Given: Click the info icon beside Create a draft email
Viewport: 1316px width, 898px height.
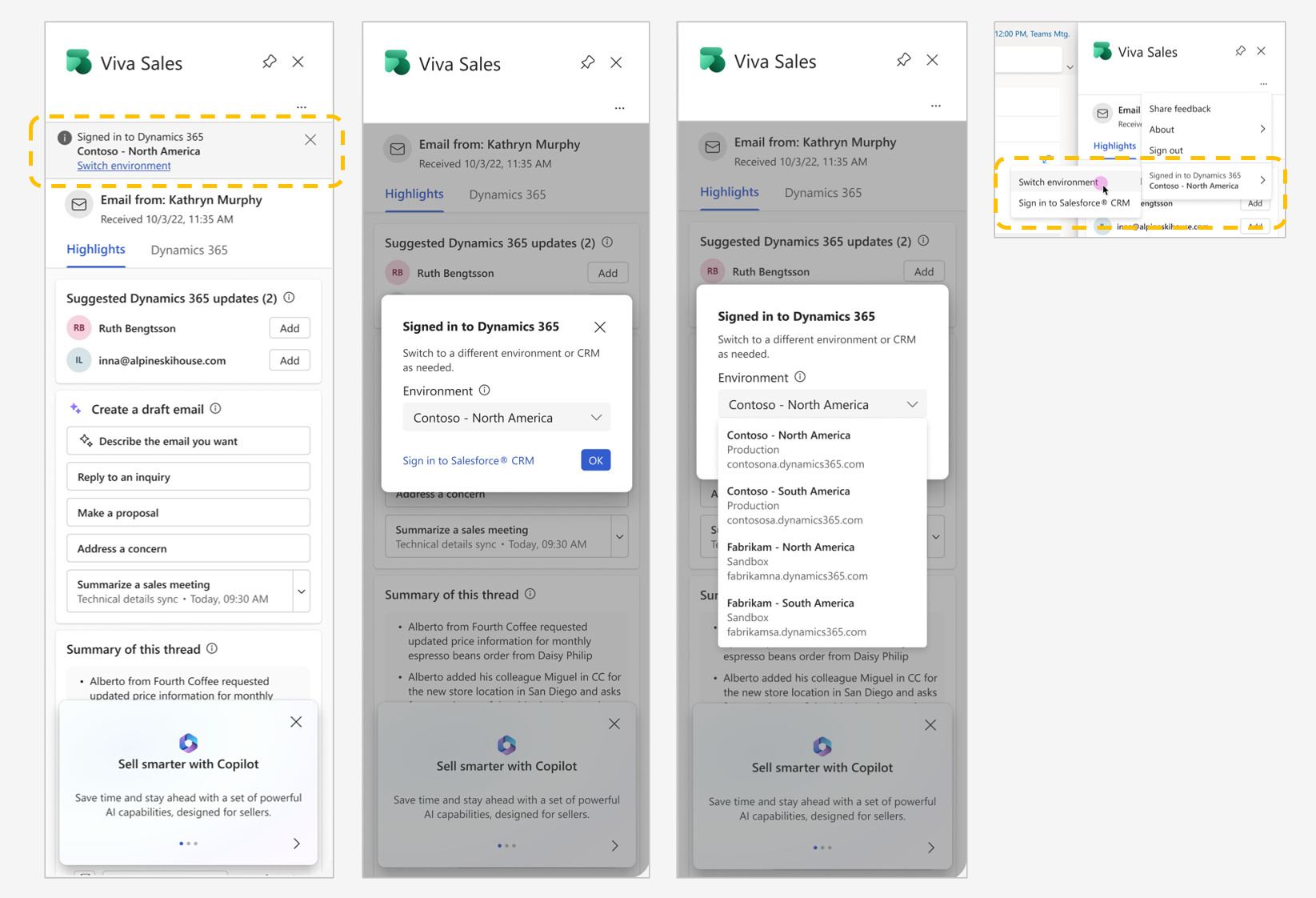Looking at the screenshot, I should pos(216,409).
